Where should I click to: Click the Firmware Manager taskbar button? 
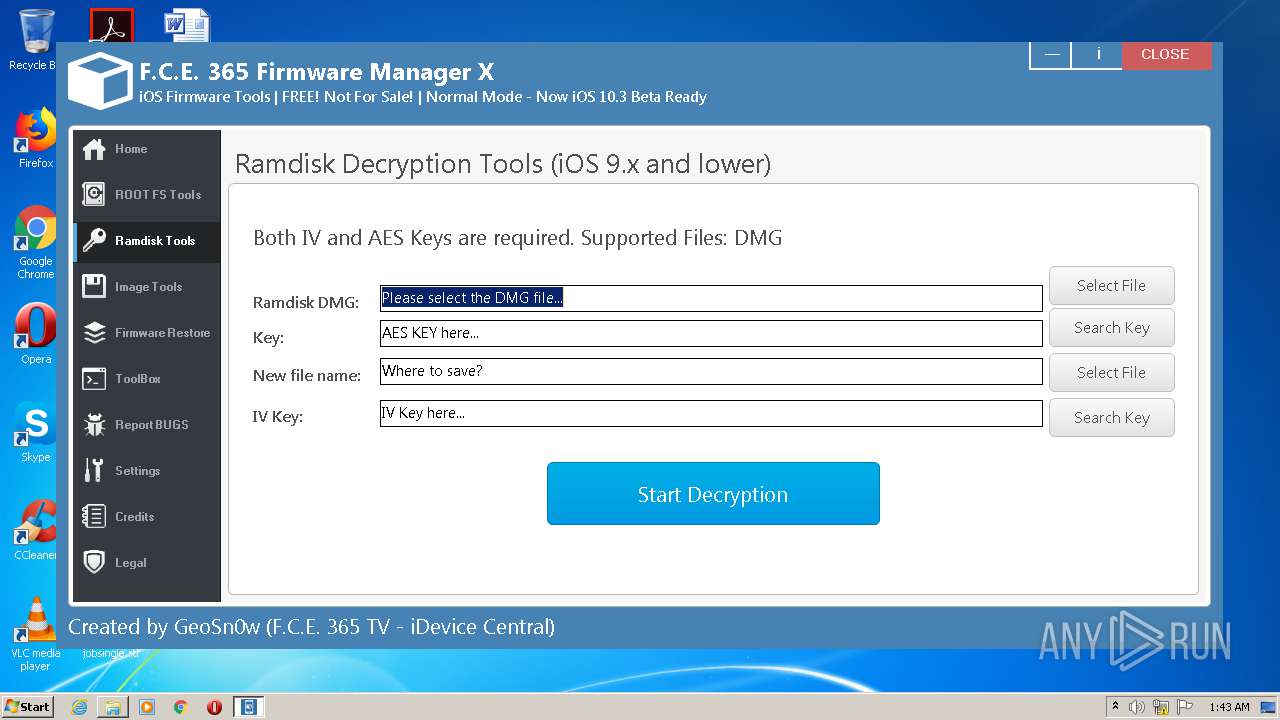[x=248, y=707]
